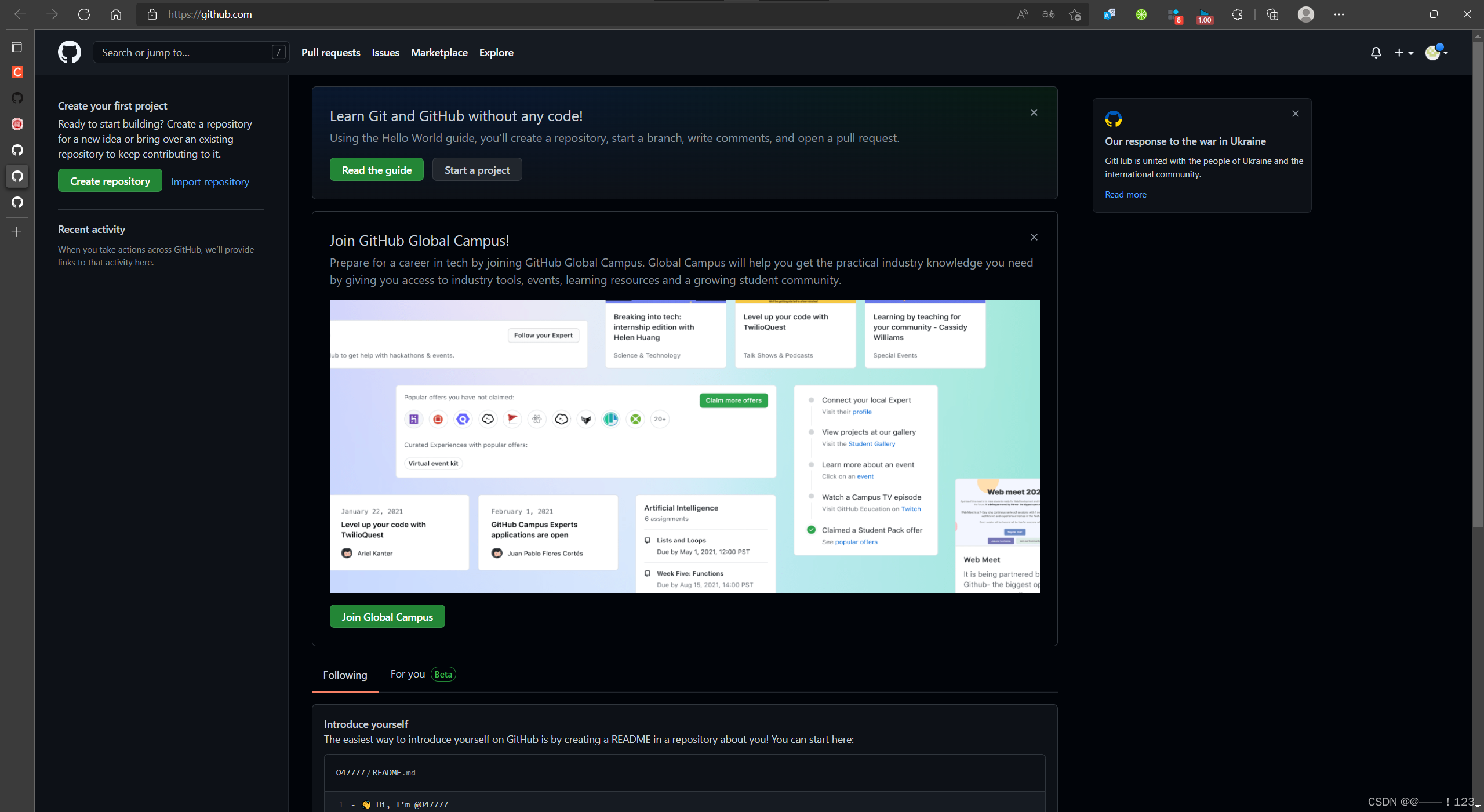Expand the plus create-new dropdown

[x=1403, y=53]
